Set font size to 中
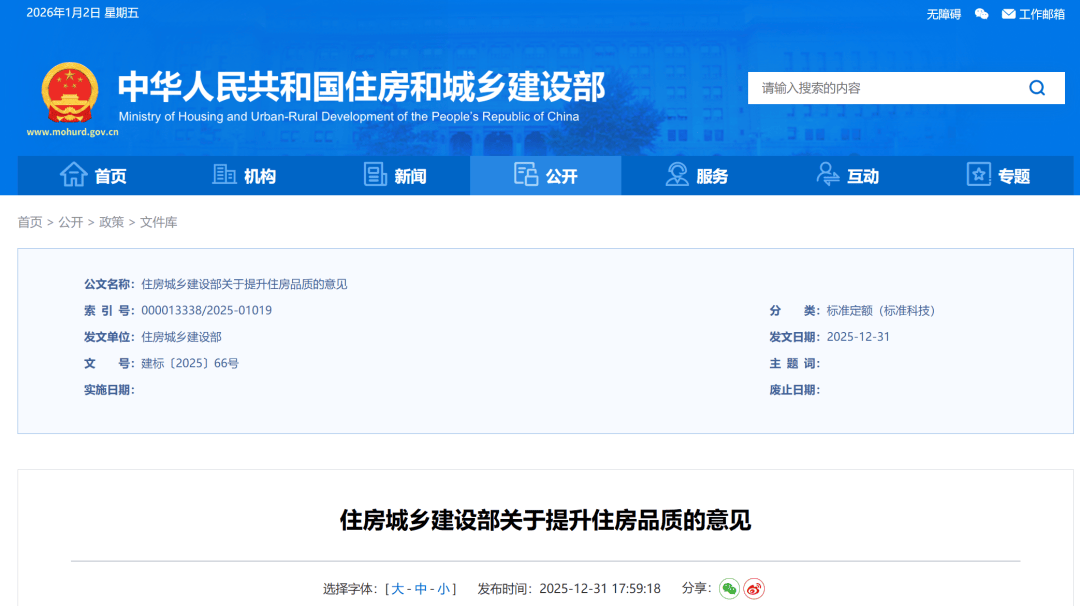The height and width of the screenshot is (606, 1080). (x=421, y=589)
